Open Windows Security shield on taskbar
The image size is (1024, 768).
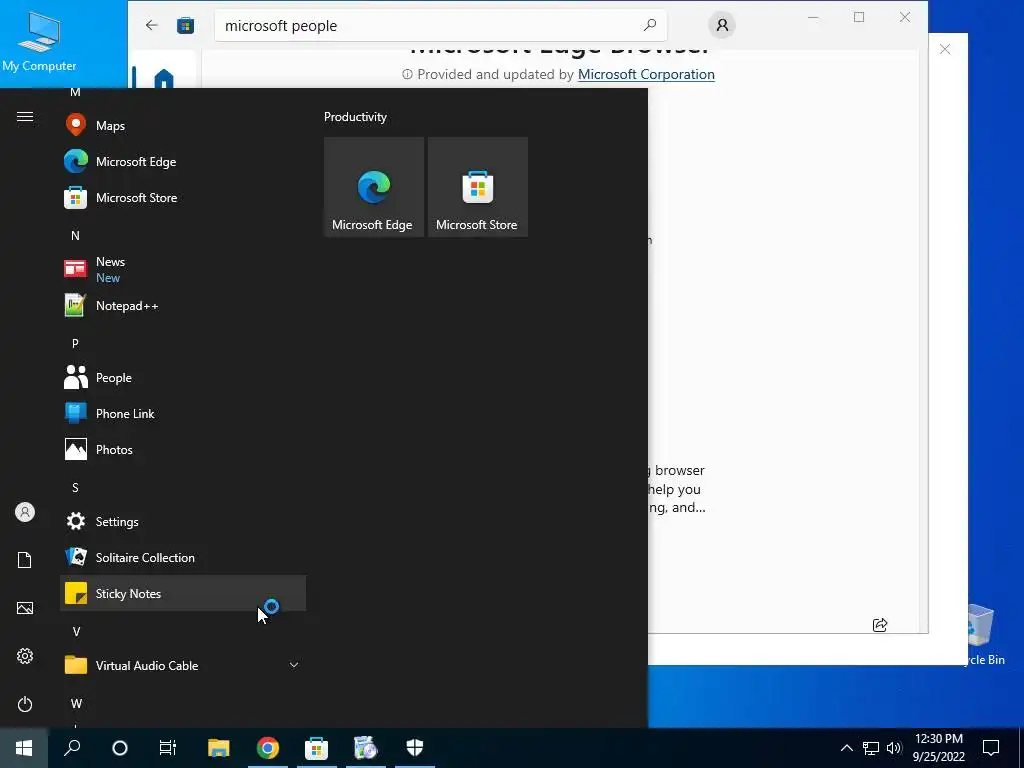tap(415, 748)
